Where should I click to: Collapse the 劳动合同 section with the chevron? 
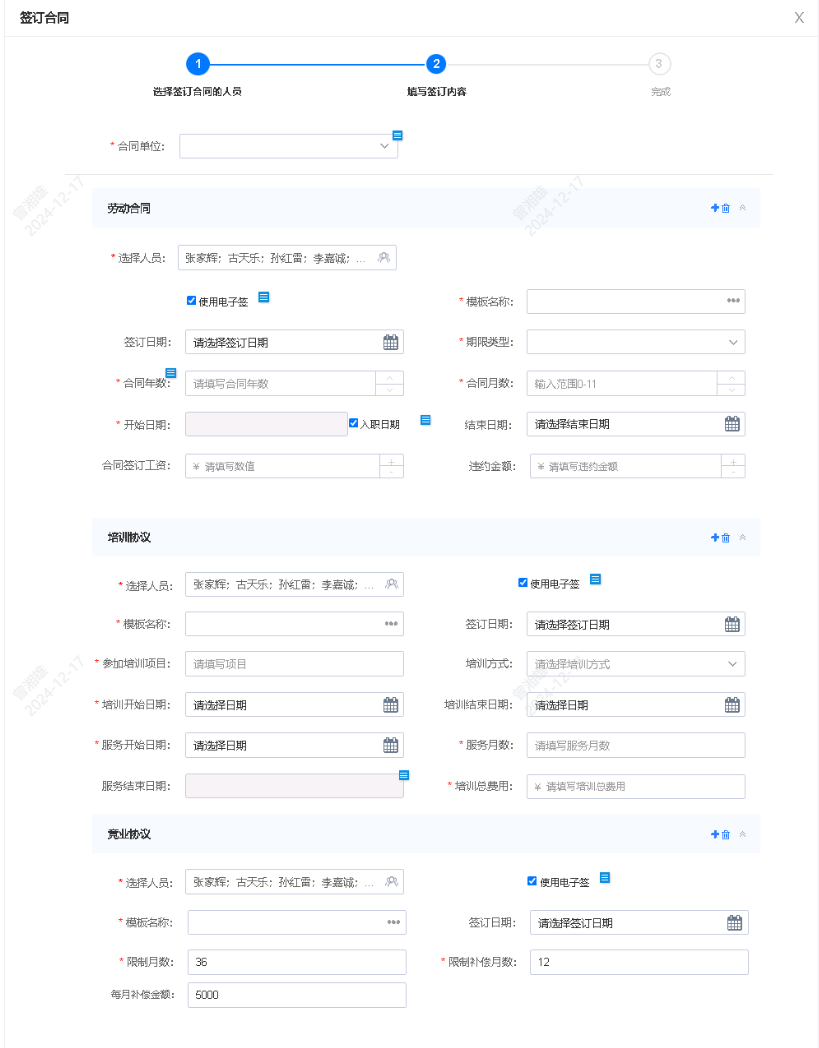tap(742, 207)
